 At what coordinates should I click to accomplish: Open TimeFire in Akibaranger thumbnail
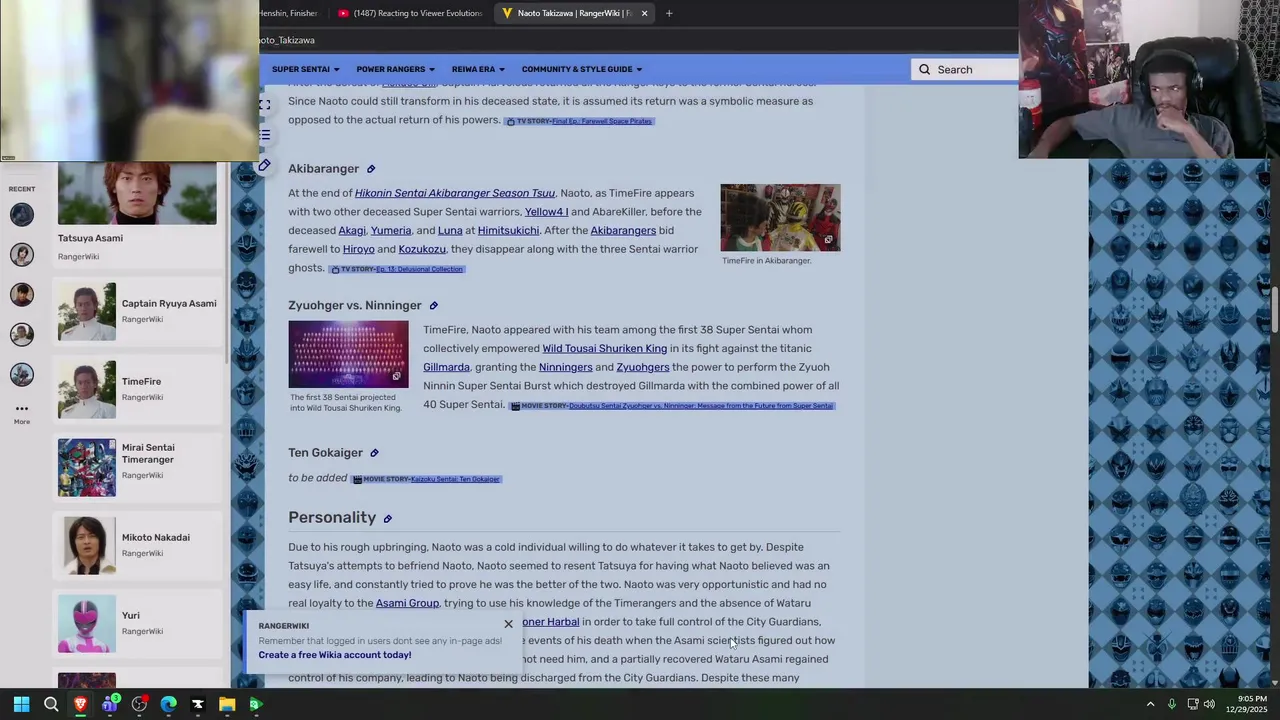point(780,217)
